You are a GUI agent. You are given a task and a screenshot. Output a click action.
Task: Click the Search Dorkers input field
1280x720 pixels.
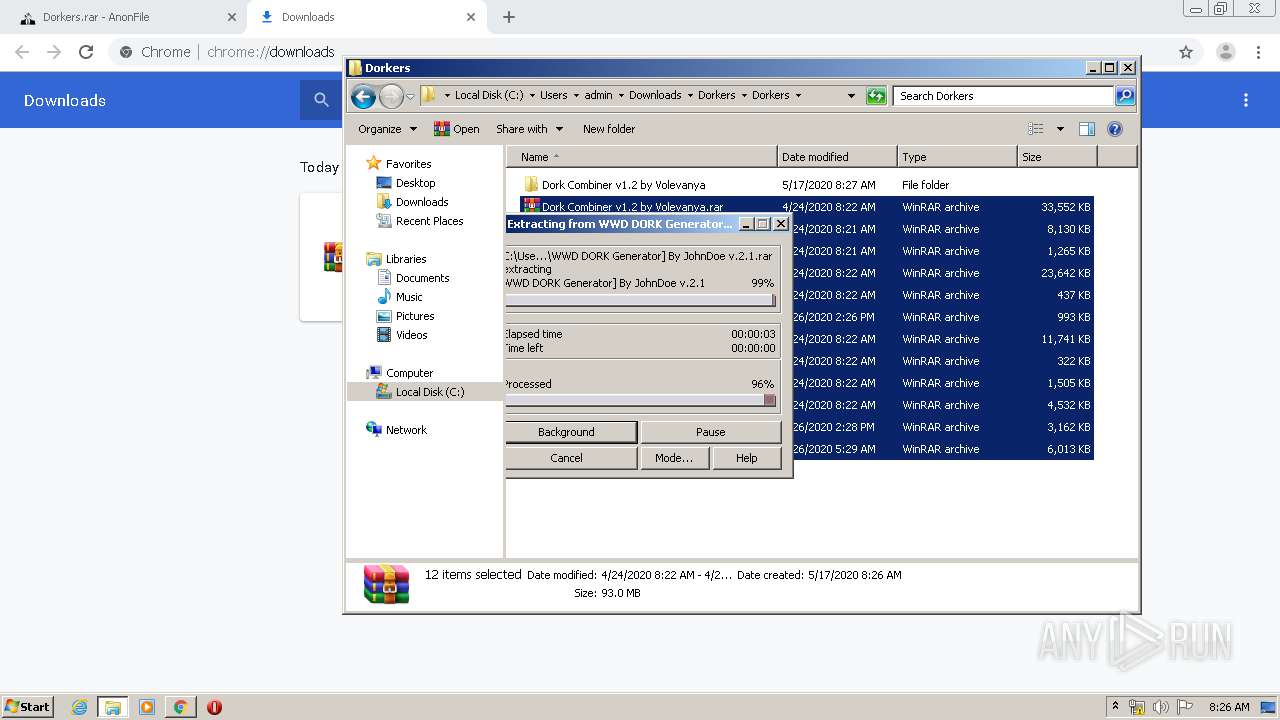coord(1003,96)
